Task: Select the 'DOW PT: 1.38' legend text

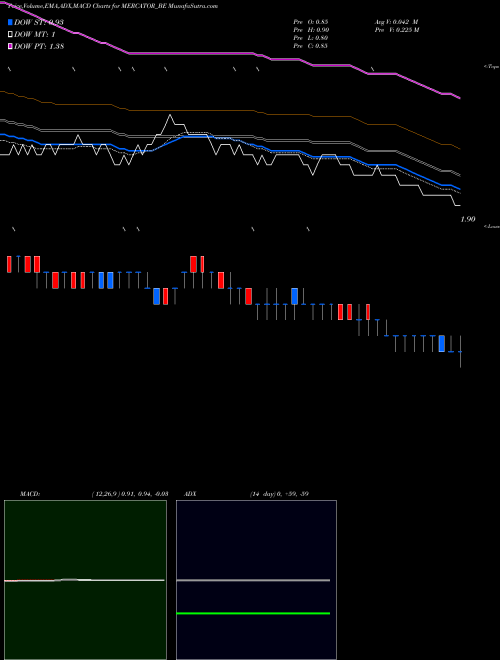Action: (39, 46)
